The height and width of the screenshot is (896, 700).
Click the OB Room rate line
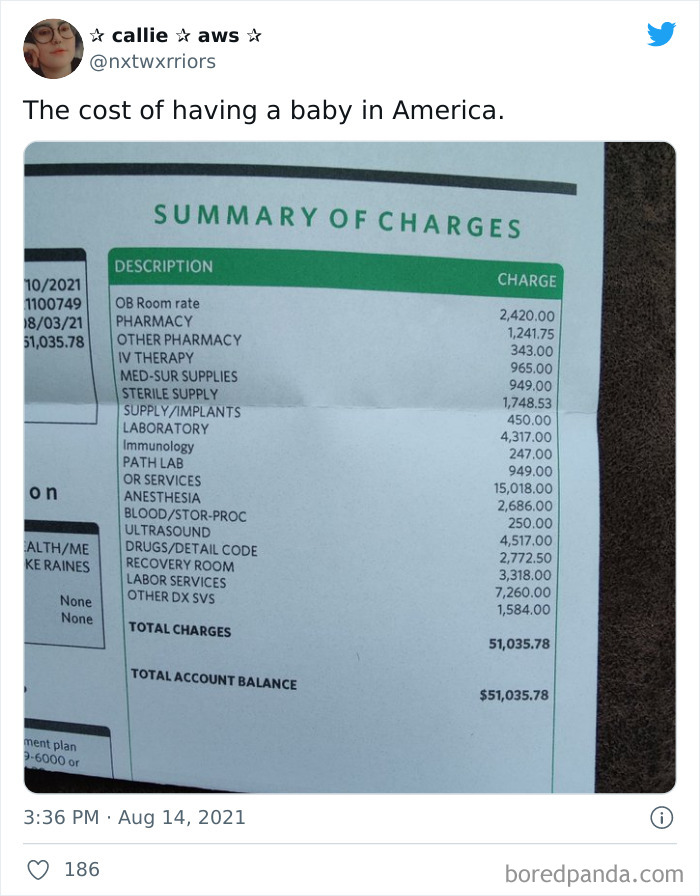(x=157, y=303)
